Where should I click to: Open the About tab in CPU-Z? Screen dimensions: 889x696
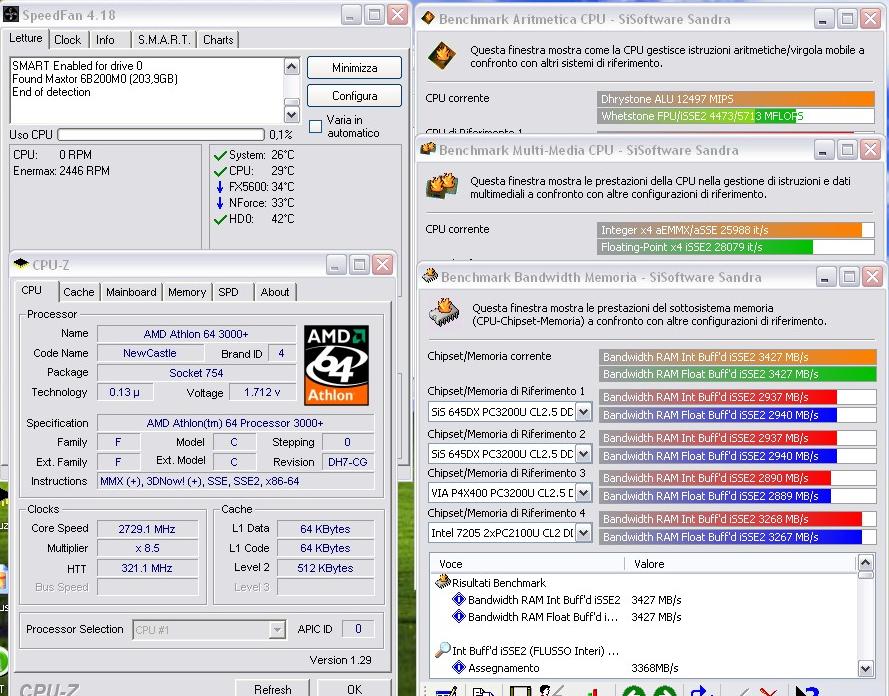pyautogui.click(x=275, y=292)
